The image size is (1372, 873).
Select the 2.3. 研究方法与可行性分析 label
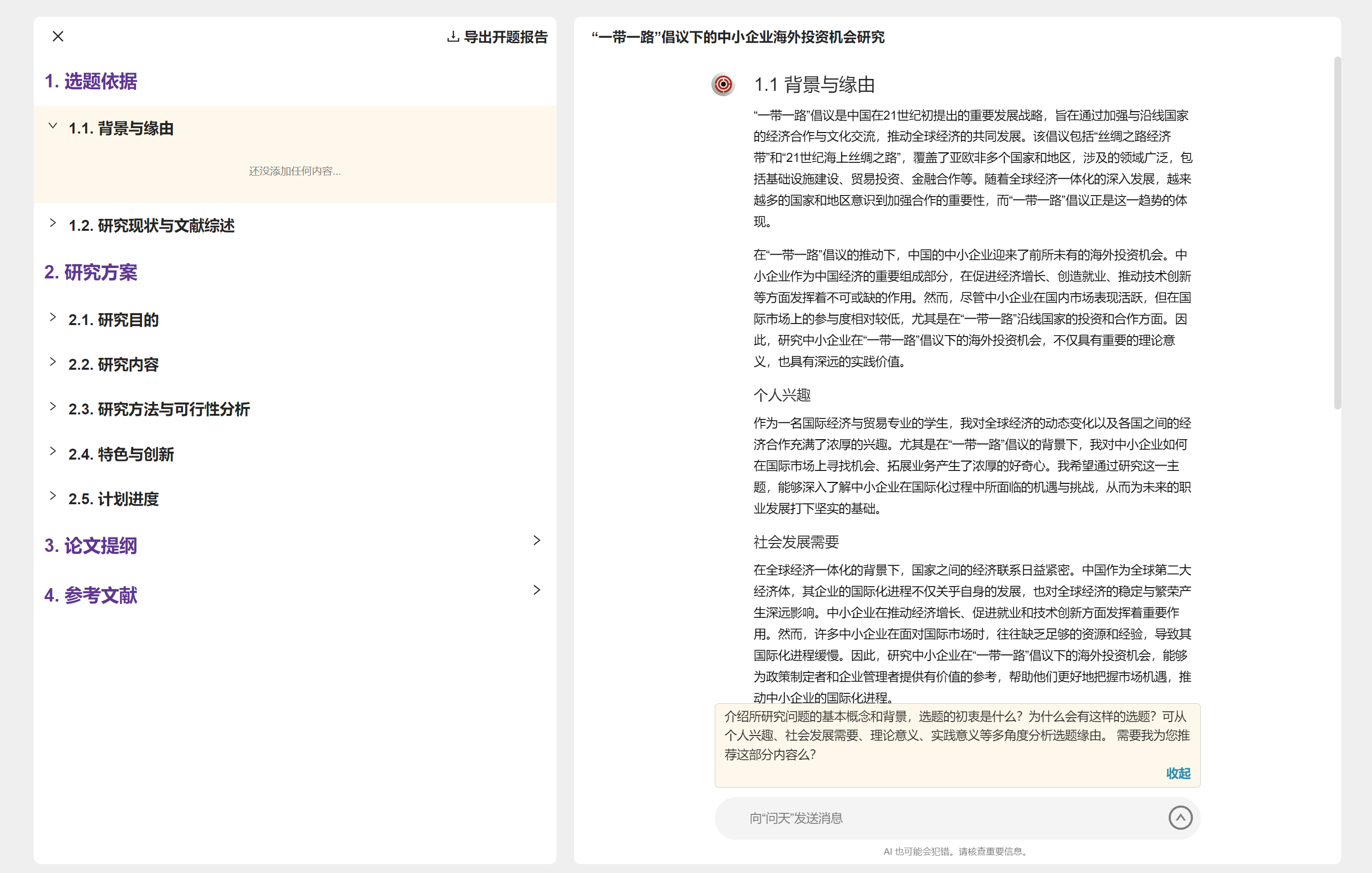pyautogui.click(x=159, y=409)
